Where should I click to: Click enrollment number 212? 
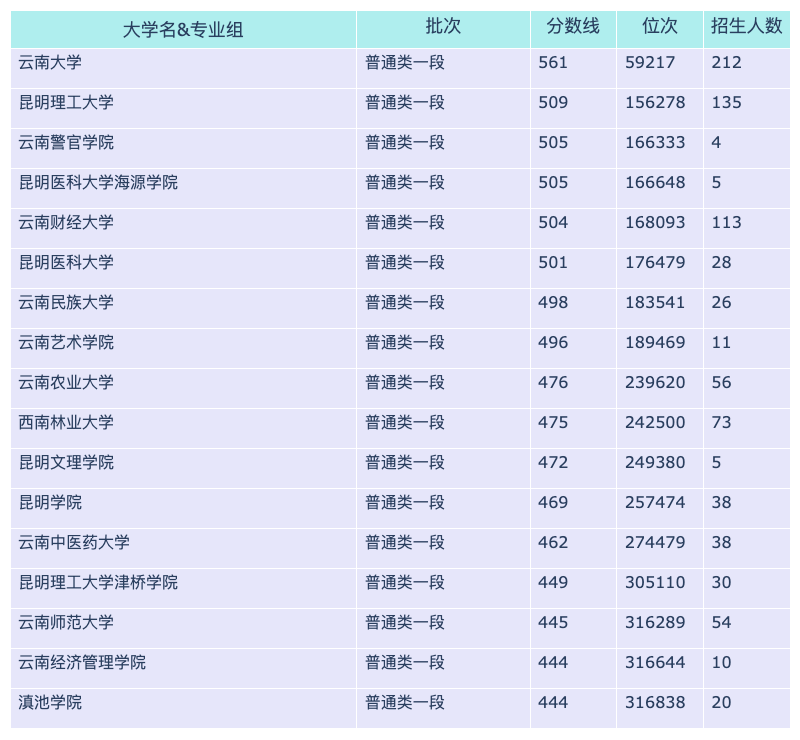click(x=727, y=63)
